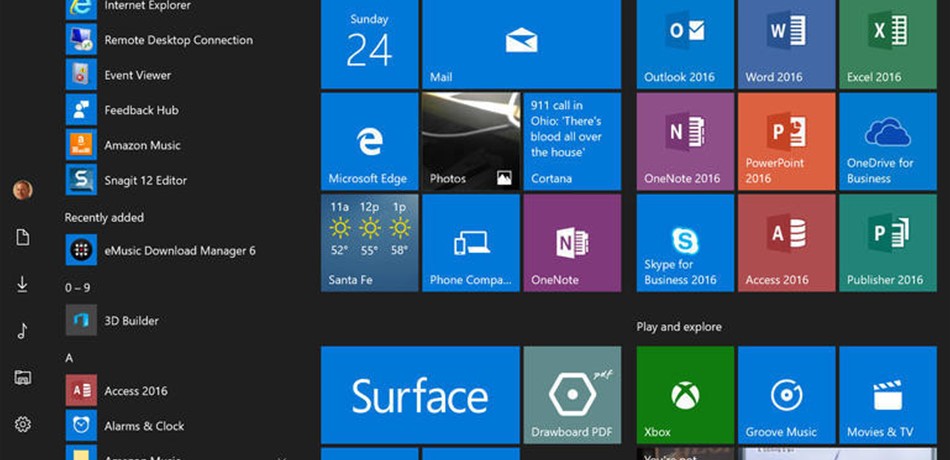Click the 'Recently added' section header

[x=104, y=218]
